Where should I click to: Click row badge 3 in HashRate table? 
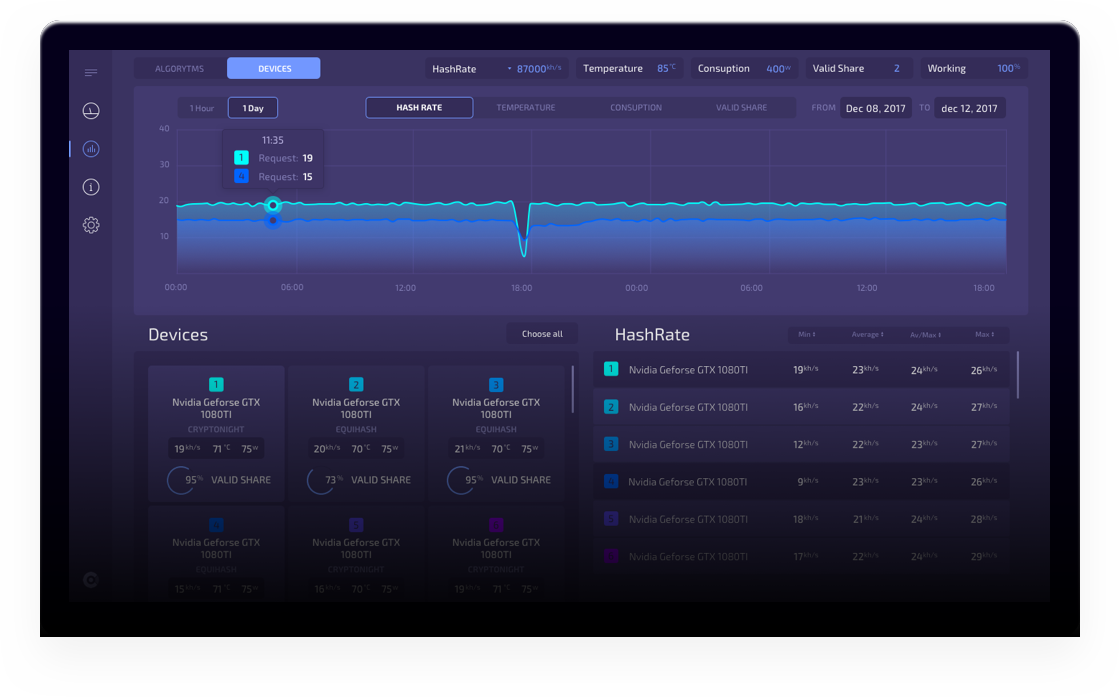point(611,444)
